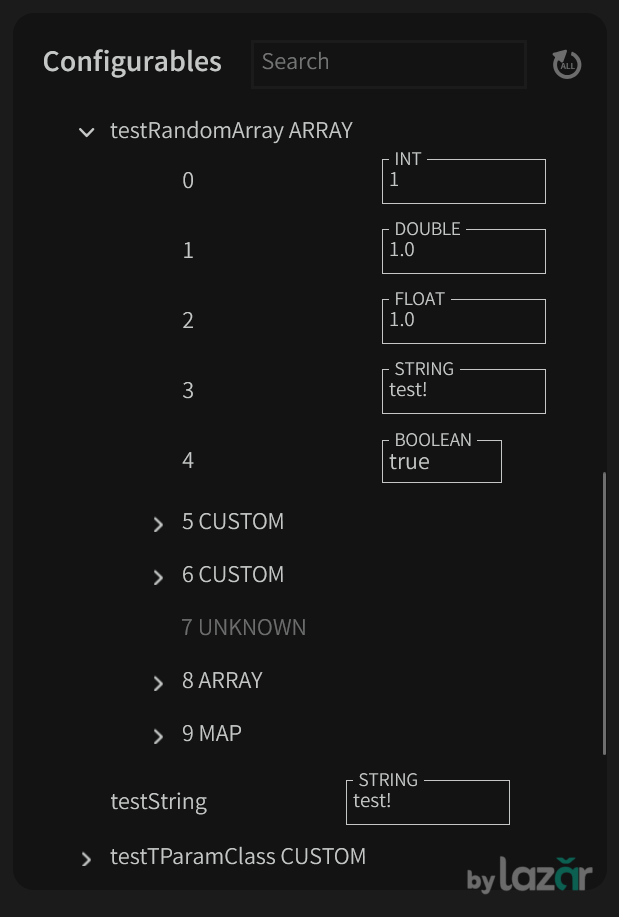Click the FLOAT value field

point(463,322)
